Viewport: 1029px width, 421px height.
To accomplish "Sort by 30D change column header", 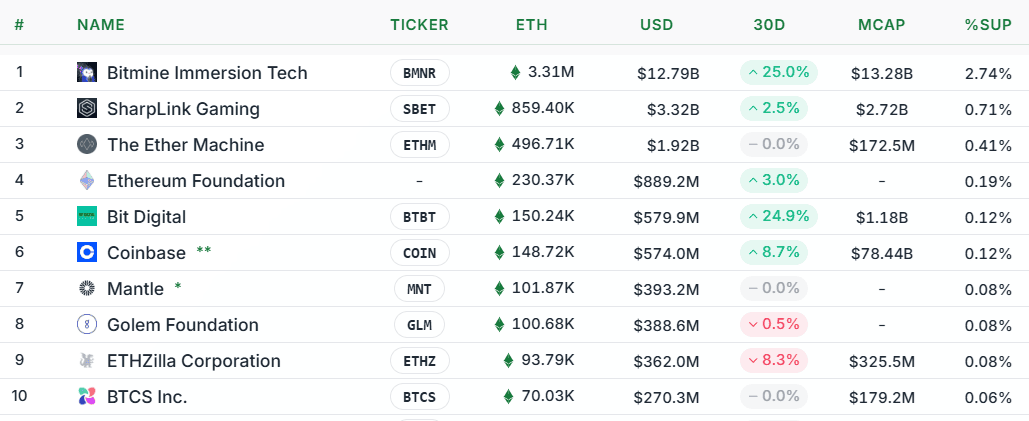I will (x=769, y=25).
